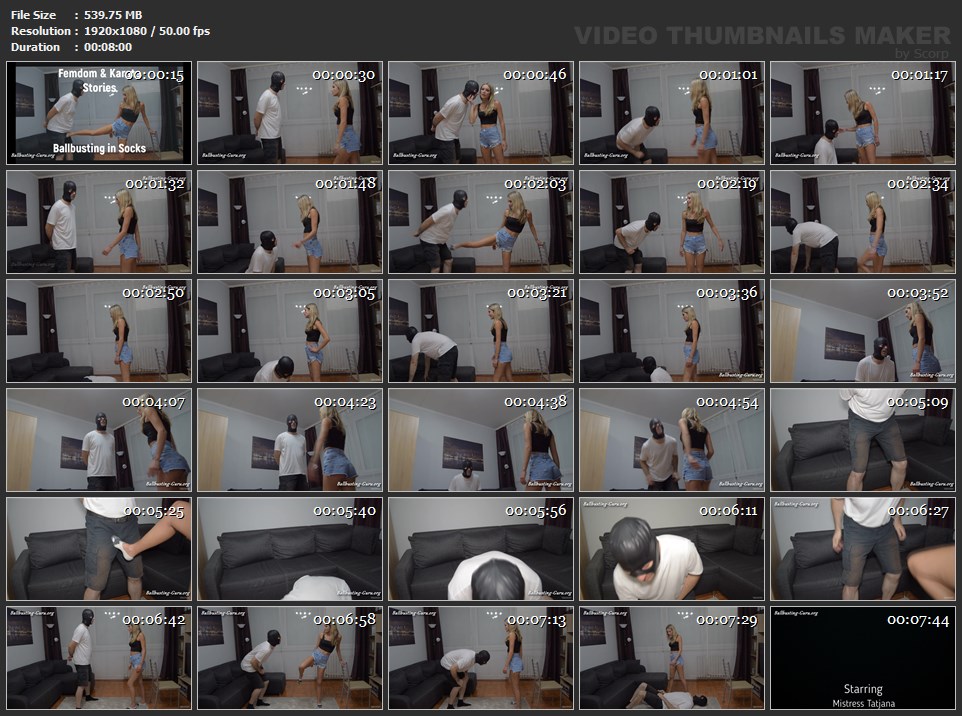Select the thumbnail at 00:04:23
This screenshot has width=962, height=716.
pyautogui.click(x=290, y=440)
